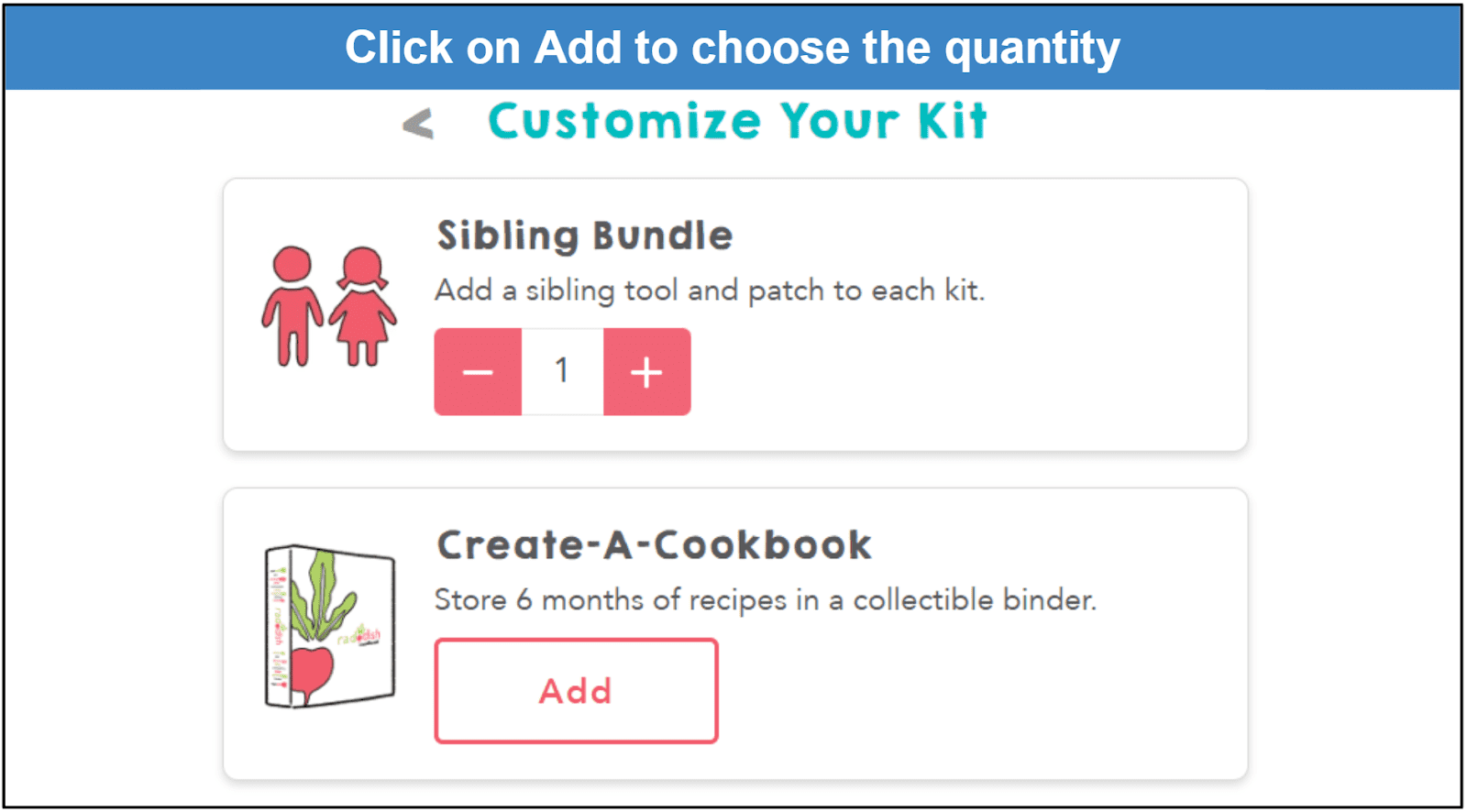Go back using the gray arrow icon
Viewport: 1467px width, 812px height.
pos(418,124)
